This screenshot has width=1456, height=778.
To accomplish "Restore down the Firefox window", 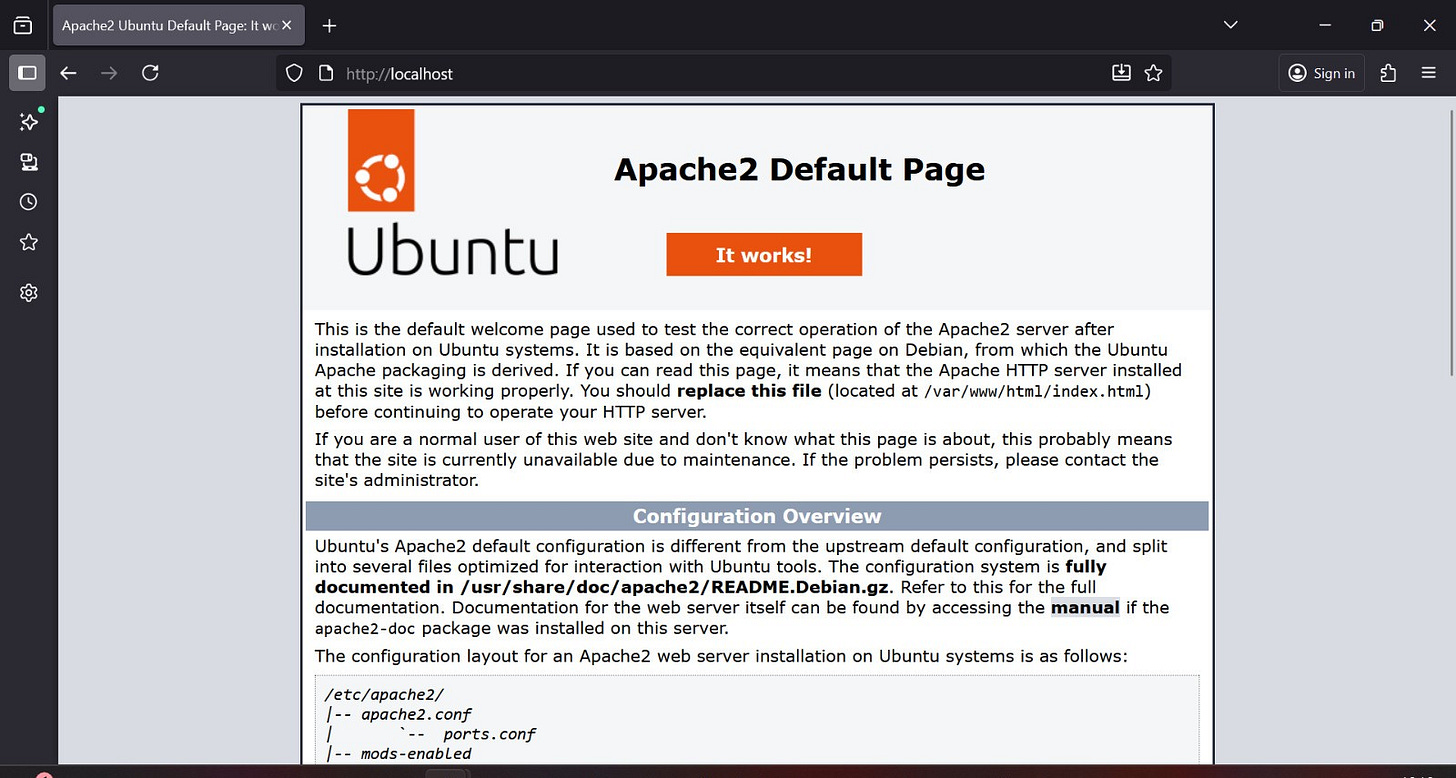I will pos(1377,25).
